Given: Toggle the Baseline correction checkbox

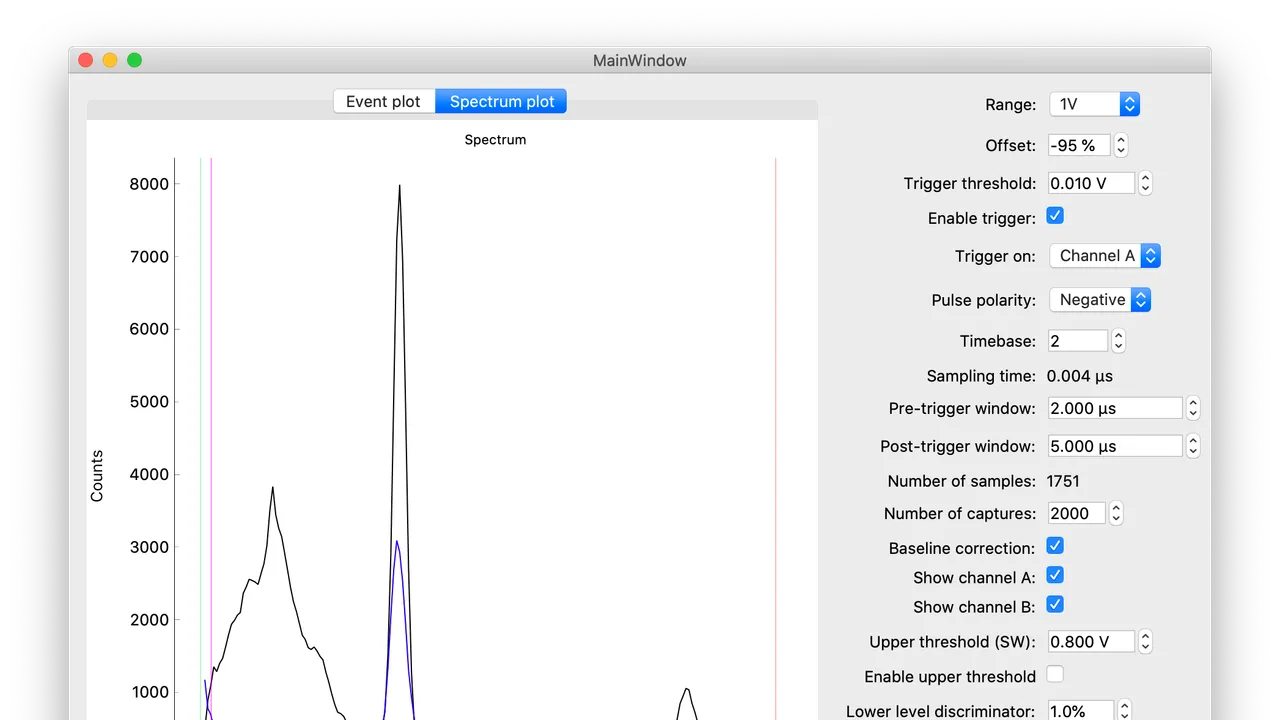Looking at the screenshot, I should (x=1055, y=546).
